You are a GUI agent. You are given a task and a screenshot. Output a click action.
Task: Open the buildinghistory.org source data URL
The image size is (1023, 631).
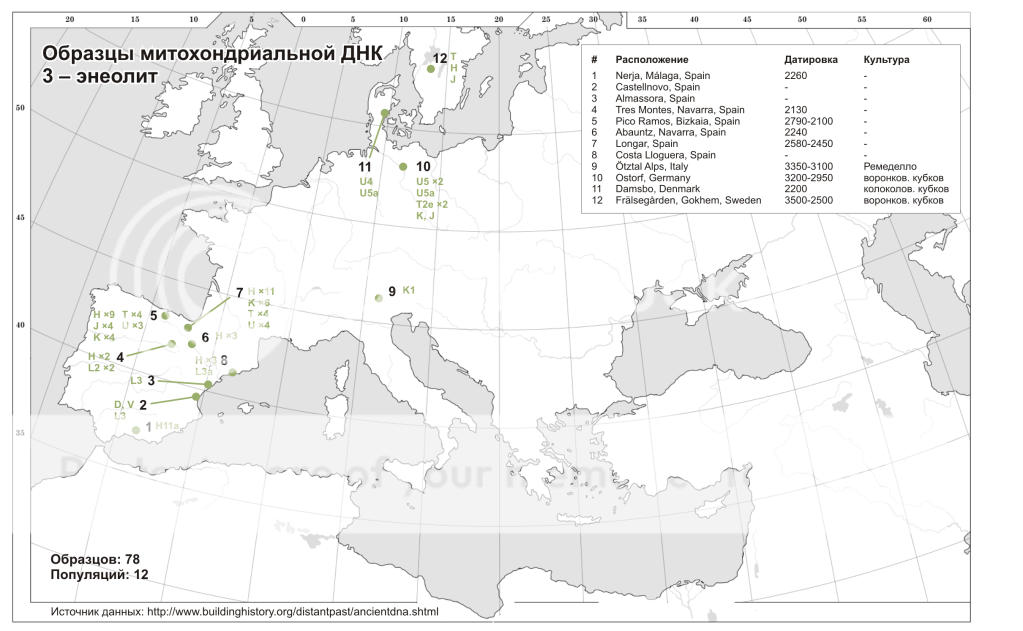(292, 611)
